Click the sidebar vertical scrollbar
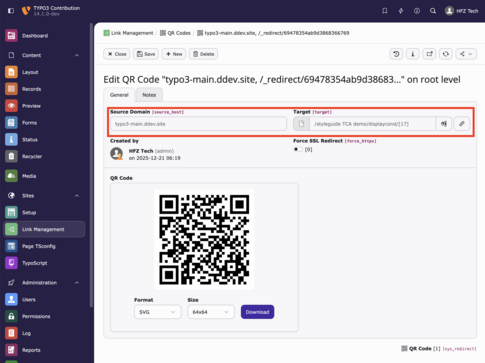The image size is (485, 363). [91, 165]
